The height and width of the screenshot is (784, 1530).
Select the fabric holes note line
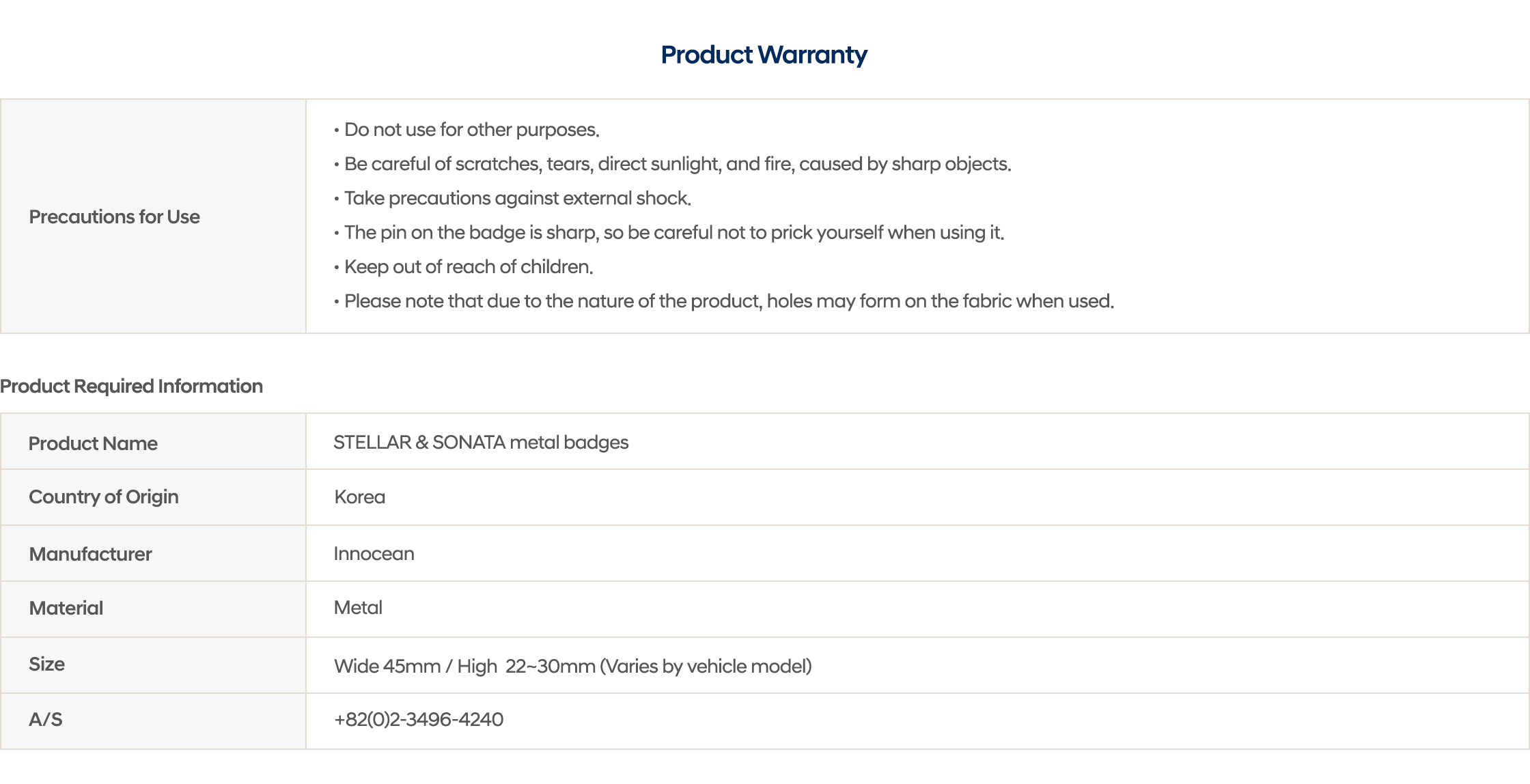728,301
